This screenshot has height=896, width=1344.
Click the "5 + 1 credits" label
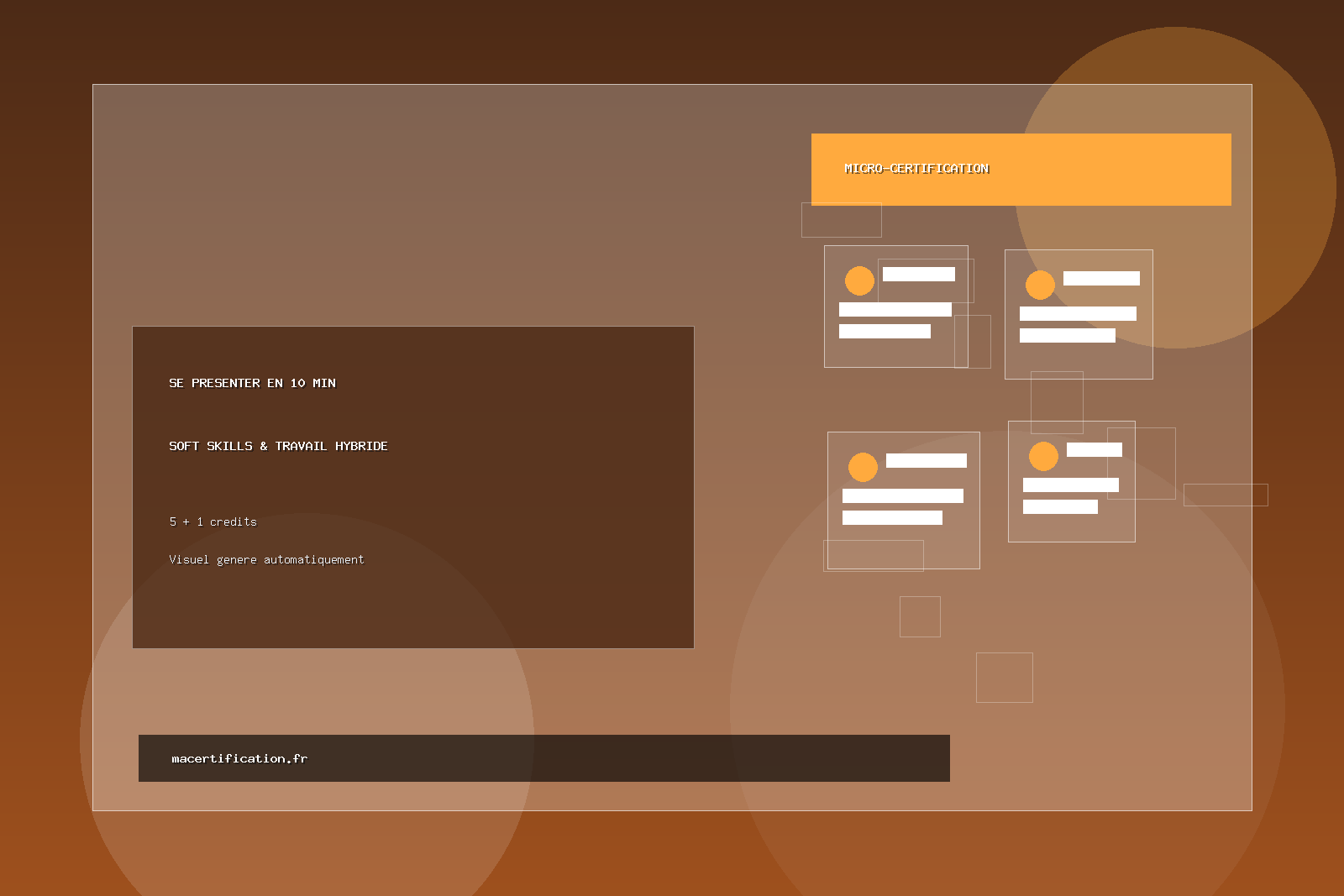tap(213, 521)
